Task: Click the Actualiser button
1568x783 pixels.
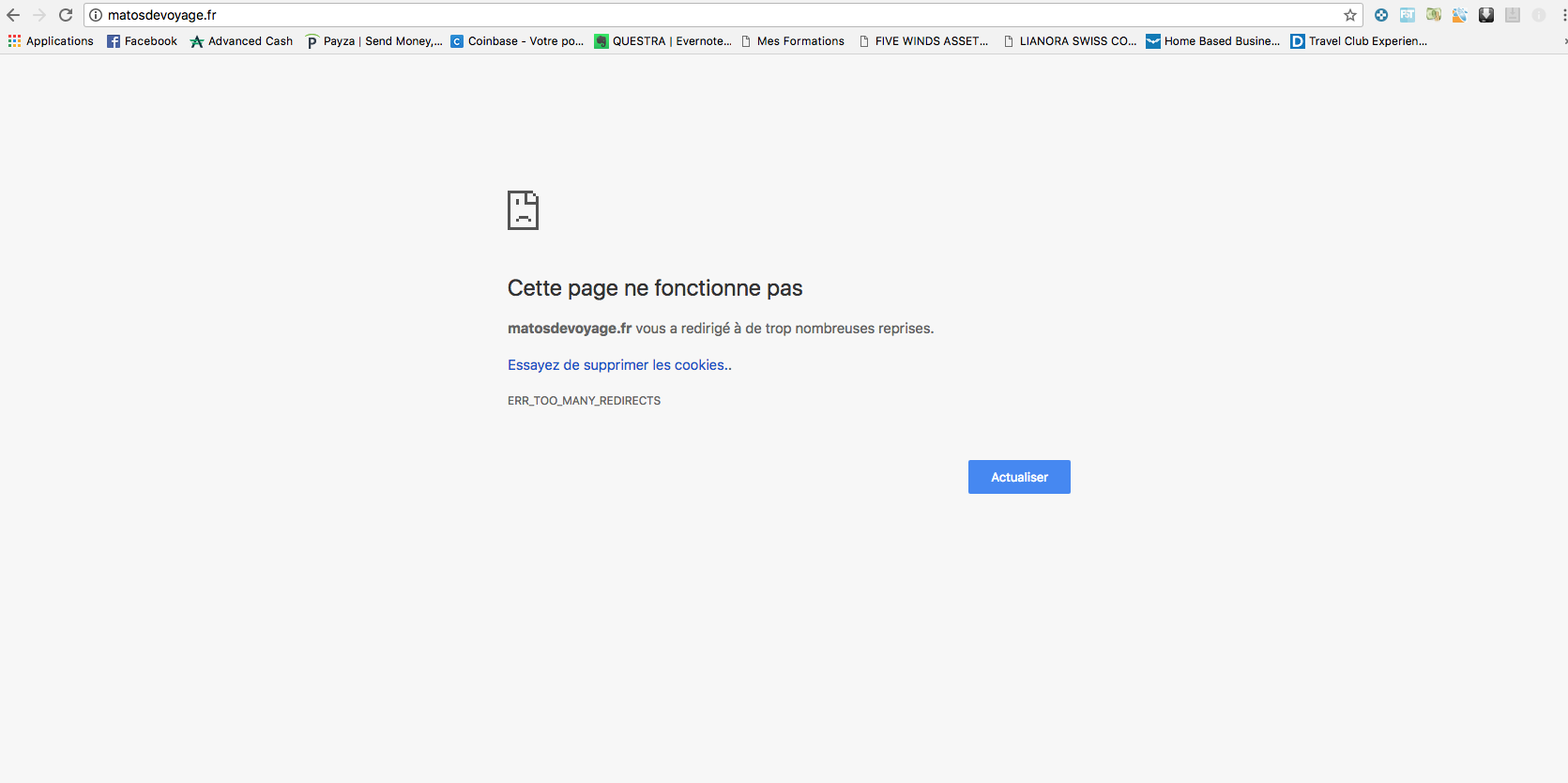Action: [x=1019, y=477]
